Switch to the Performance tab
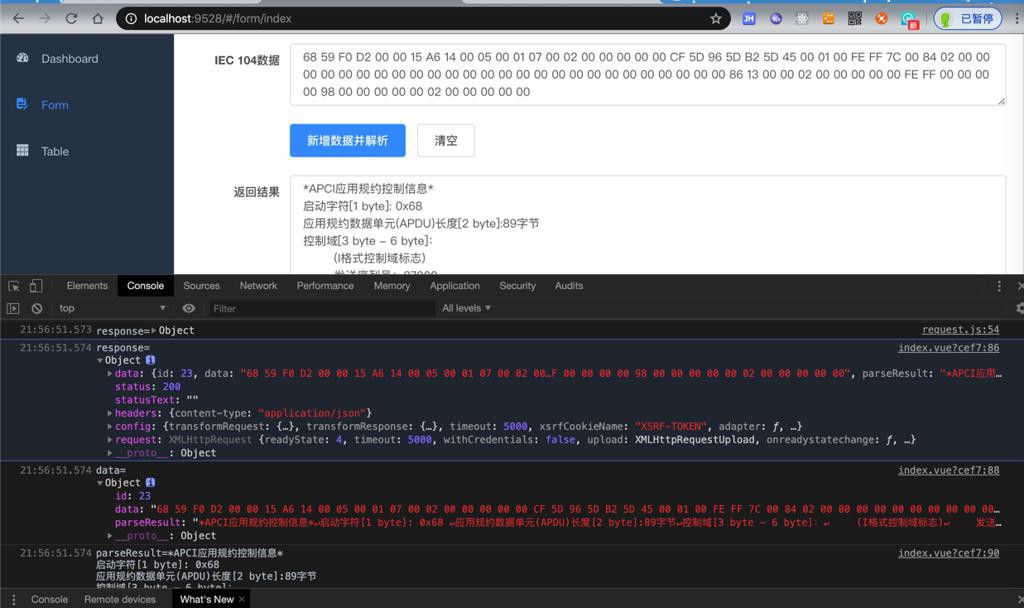1024x608 pixels. (x=325, y=286)
